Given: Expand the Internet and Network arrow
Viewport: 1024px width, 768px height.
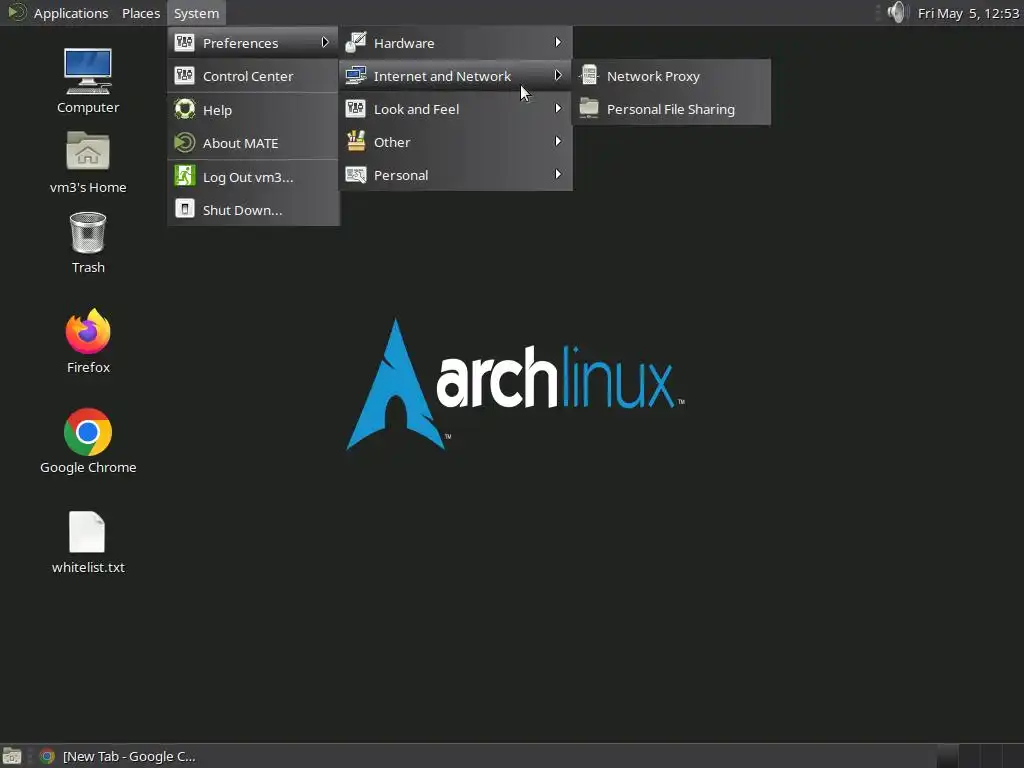Looking at the screenshot, I should click(x=558, y=75).
